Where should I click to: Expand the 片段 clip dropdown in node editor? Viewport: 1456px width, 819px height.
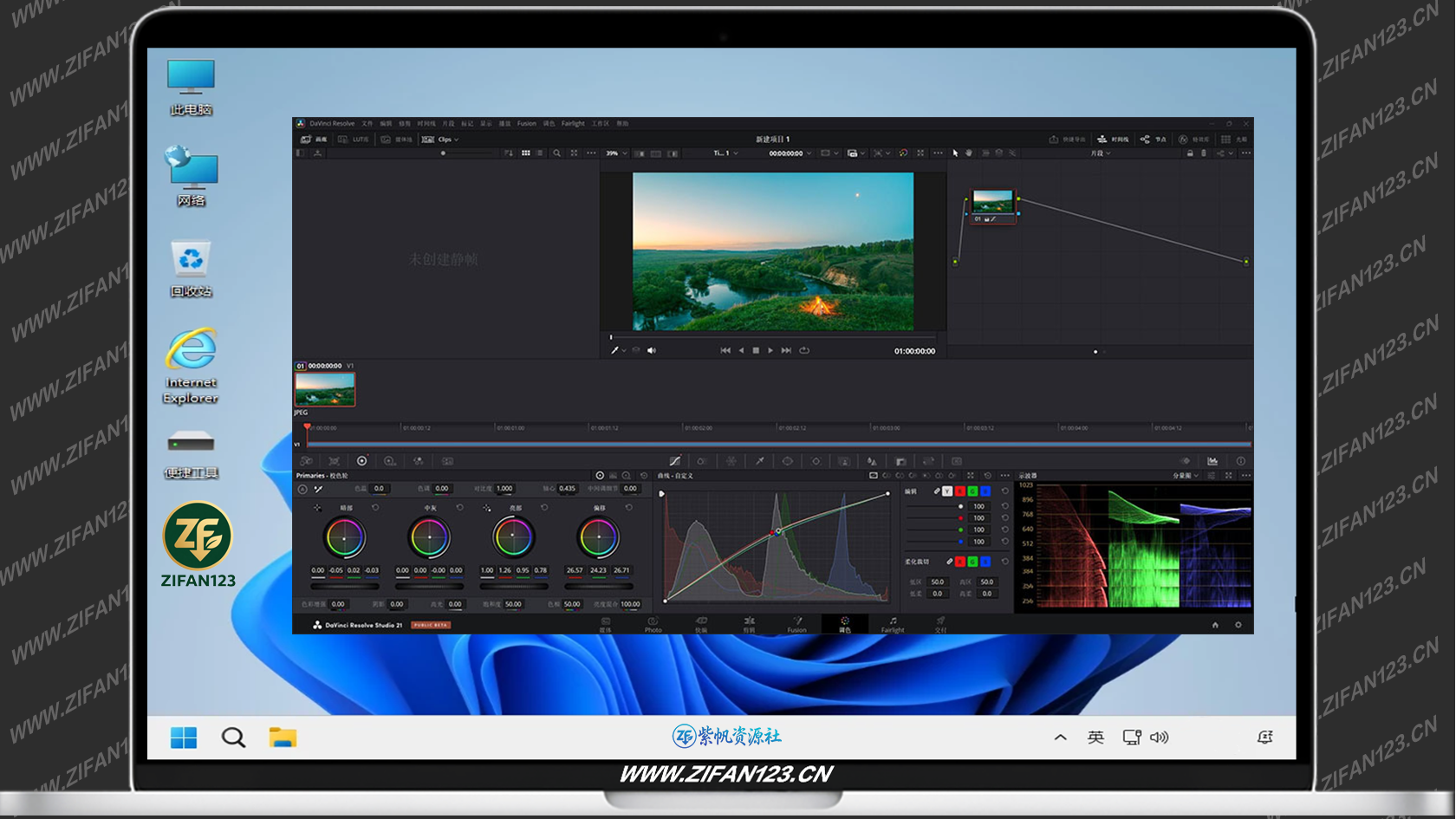pos(1101,153)
